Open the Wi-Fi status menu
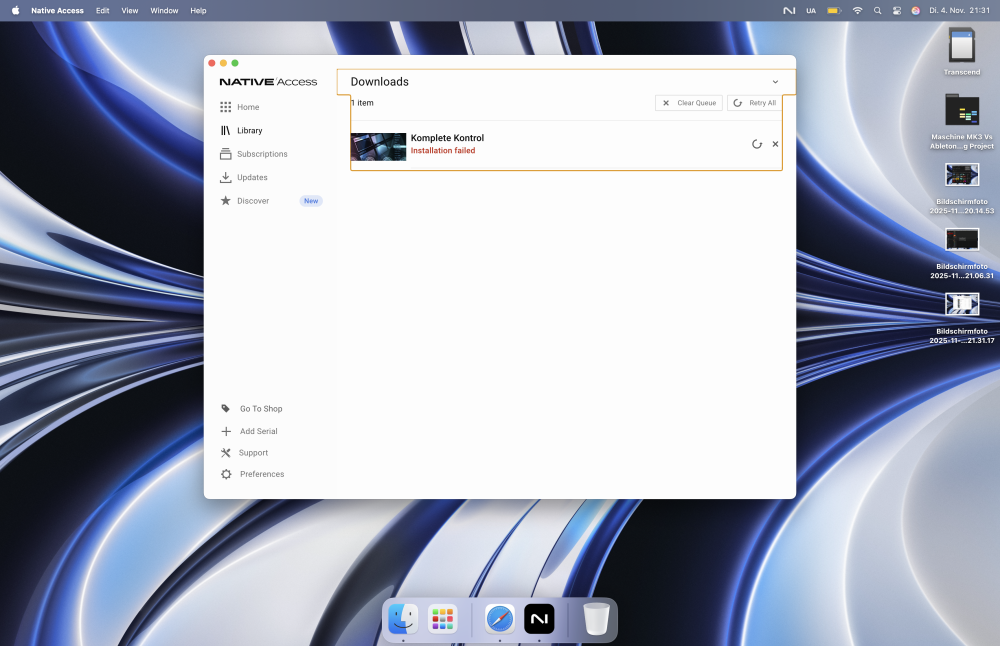Image resolution: width=1000 pixels, height=646 pixels. [x=858, y=10]
